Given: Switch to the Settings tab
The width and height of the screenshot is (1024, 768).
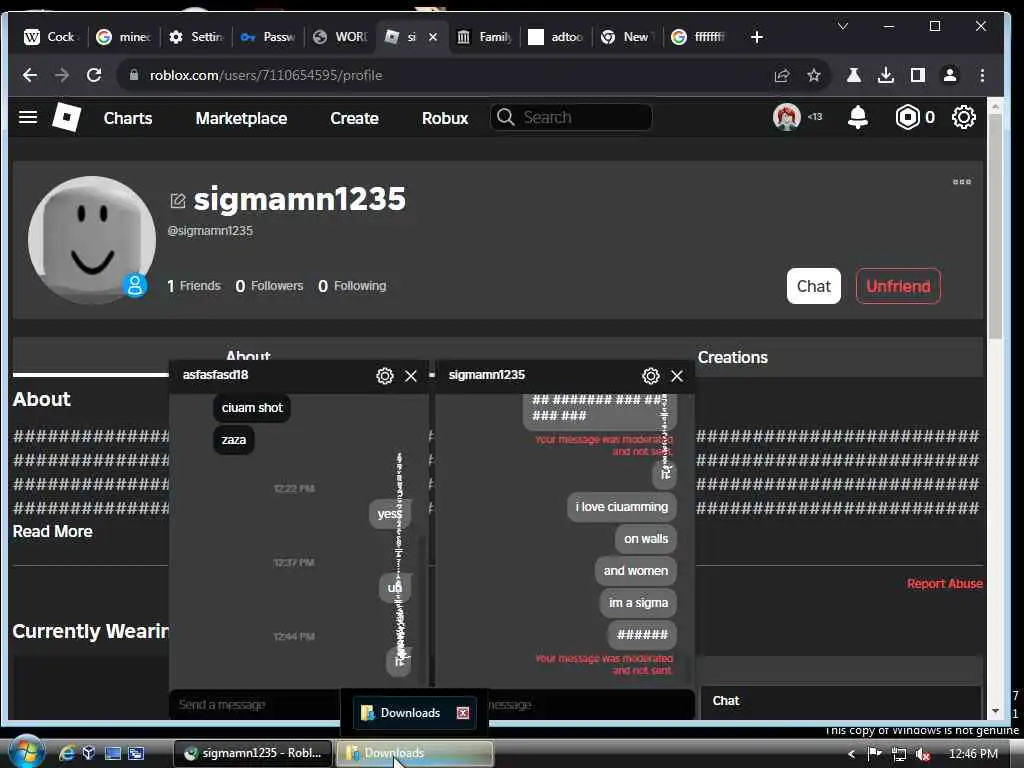Looking at the screenshot, I should [x=195, y=37].
